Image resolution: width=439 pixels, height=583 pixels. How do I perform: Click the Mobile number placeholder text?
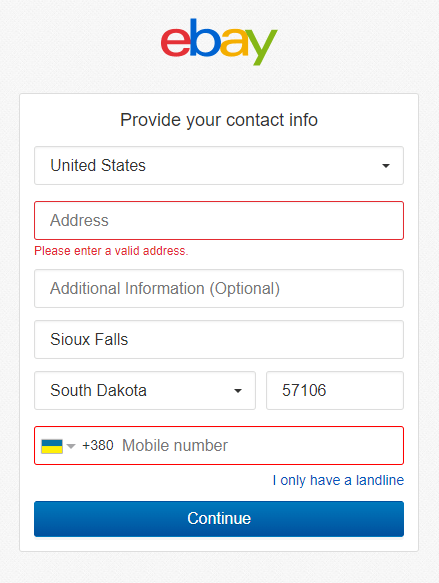(175, 445)
